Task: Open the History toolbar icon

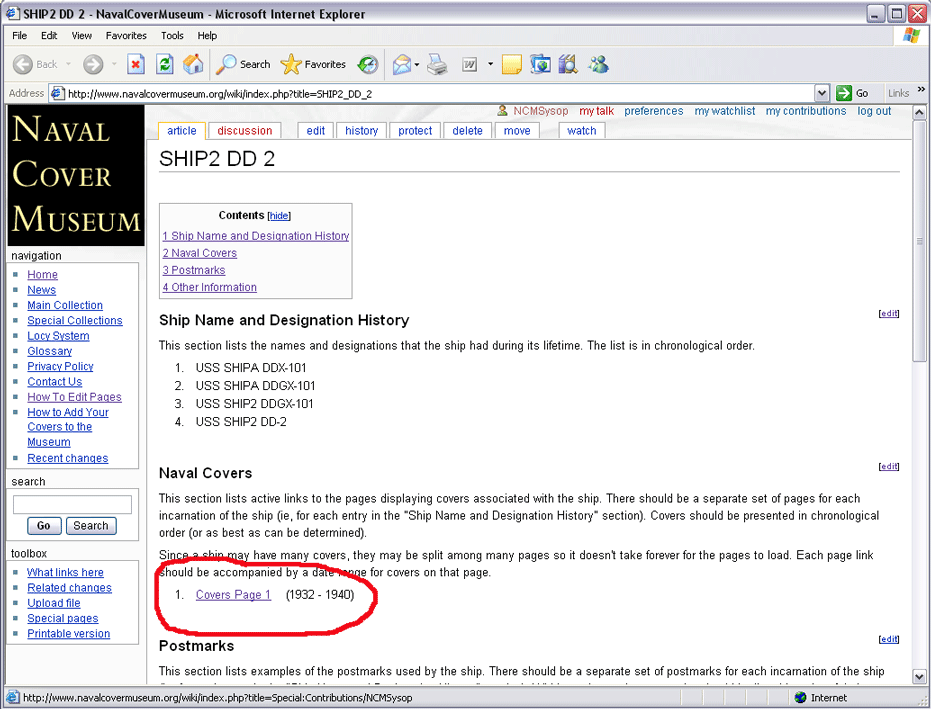Action: [368, 65]
